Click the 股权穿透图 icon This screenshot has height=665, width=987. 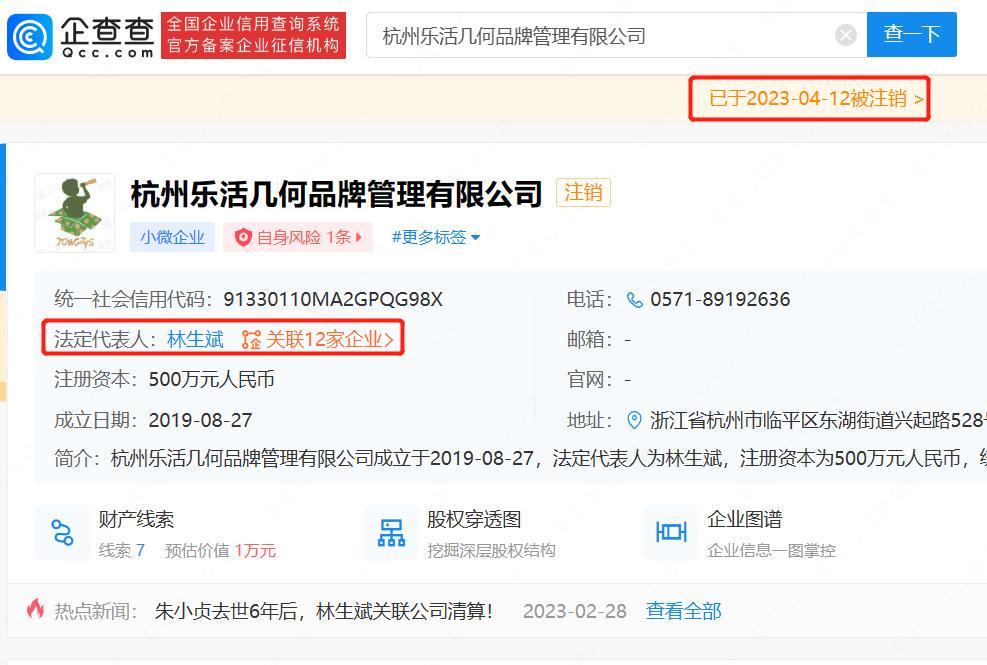(392, 533)
